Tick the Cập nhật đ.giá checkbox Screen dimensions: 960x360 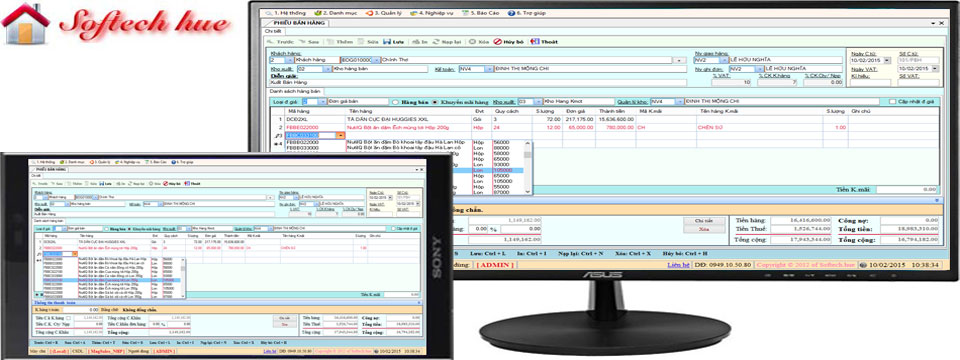pos(893,102)
